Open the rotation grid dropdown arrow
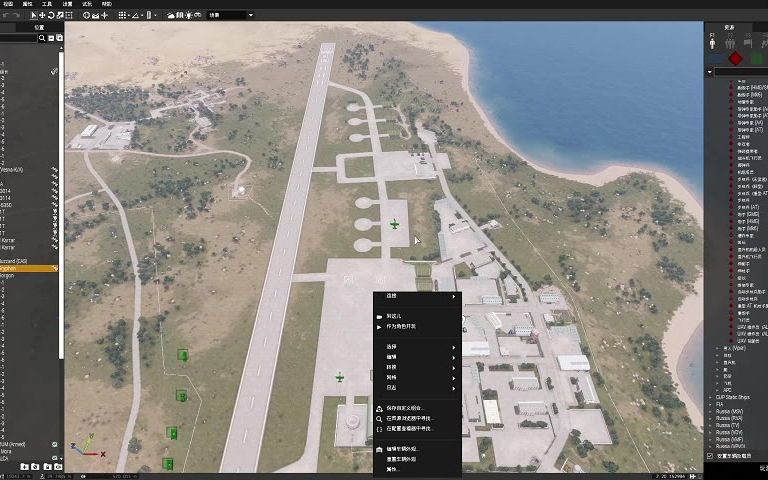Image resolution: width=768 pixels, height=480 pixels. coord(142,16)
